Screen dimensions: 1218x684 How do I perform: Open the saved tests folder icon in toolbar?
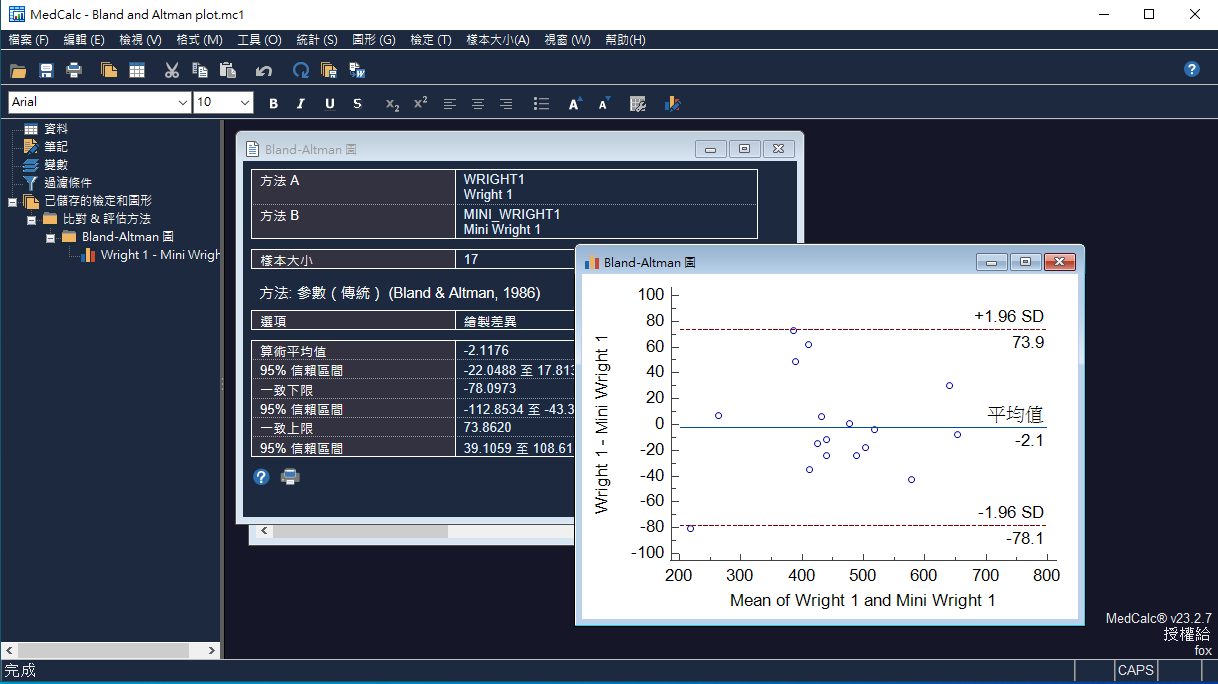pyautogui.click(x=109, y=70)
